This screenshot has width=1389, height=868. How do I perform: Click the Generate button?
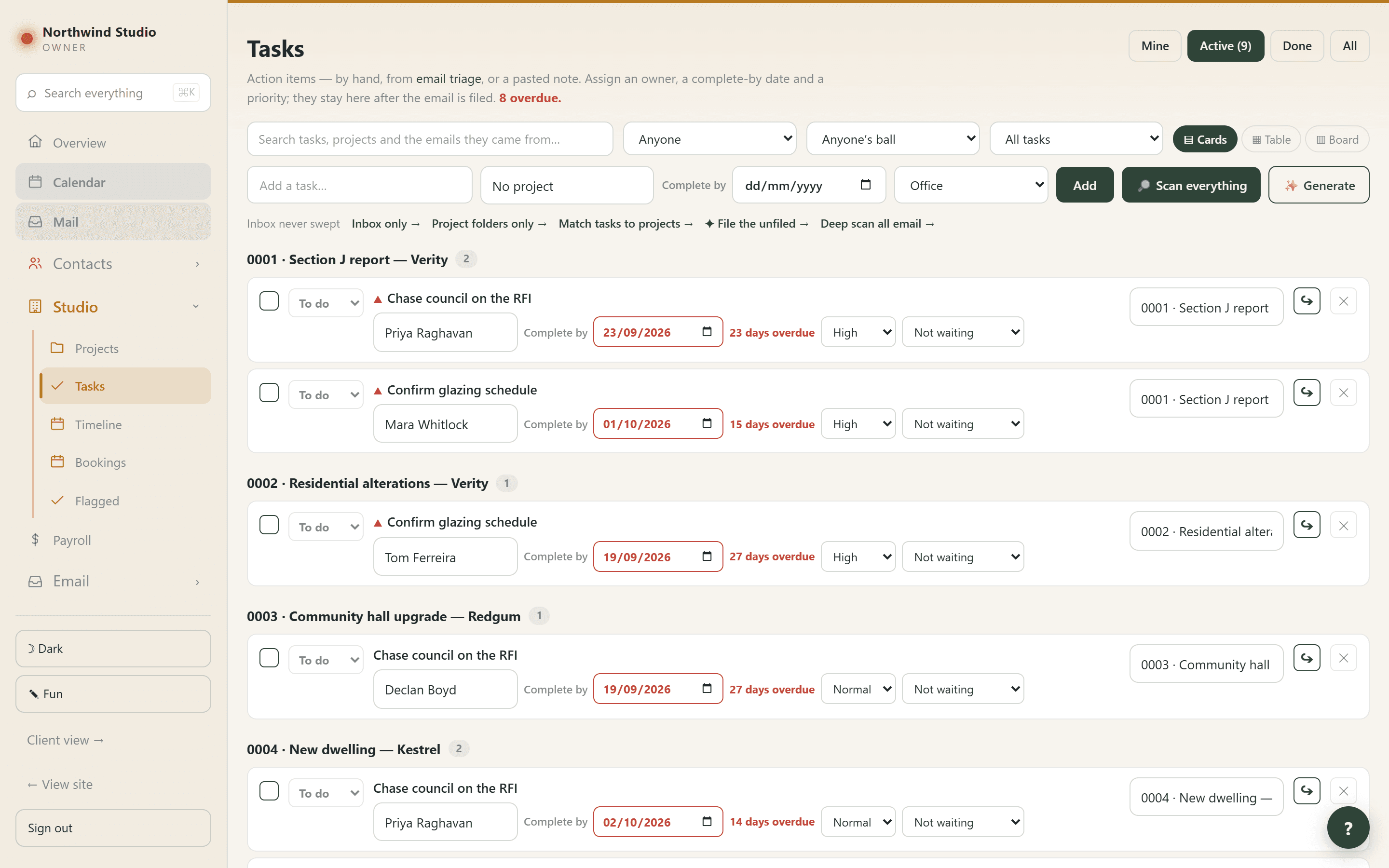[x=1319, y=185]
